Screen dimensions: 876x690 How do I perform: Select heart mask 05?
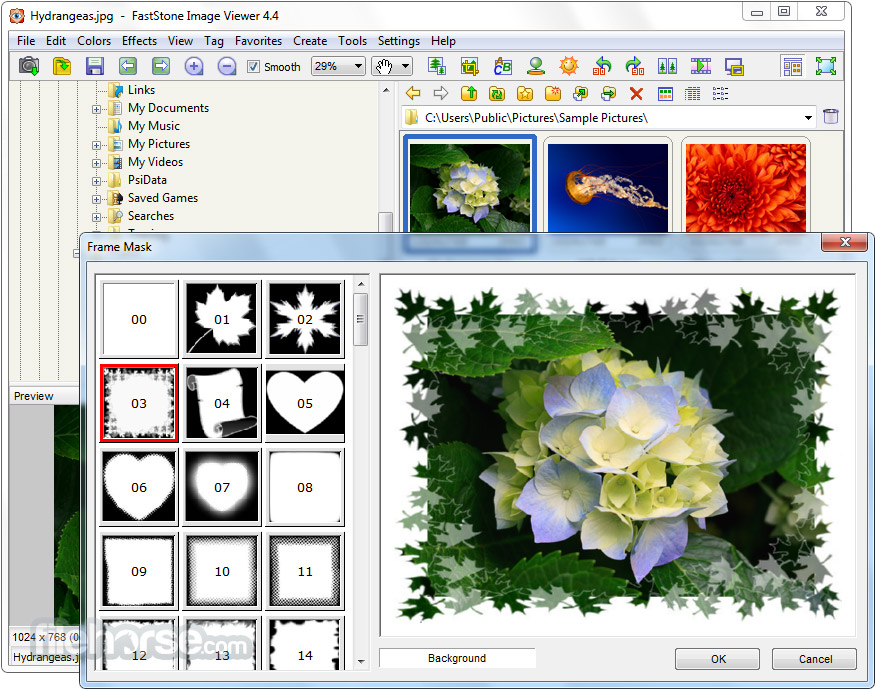305,403
